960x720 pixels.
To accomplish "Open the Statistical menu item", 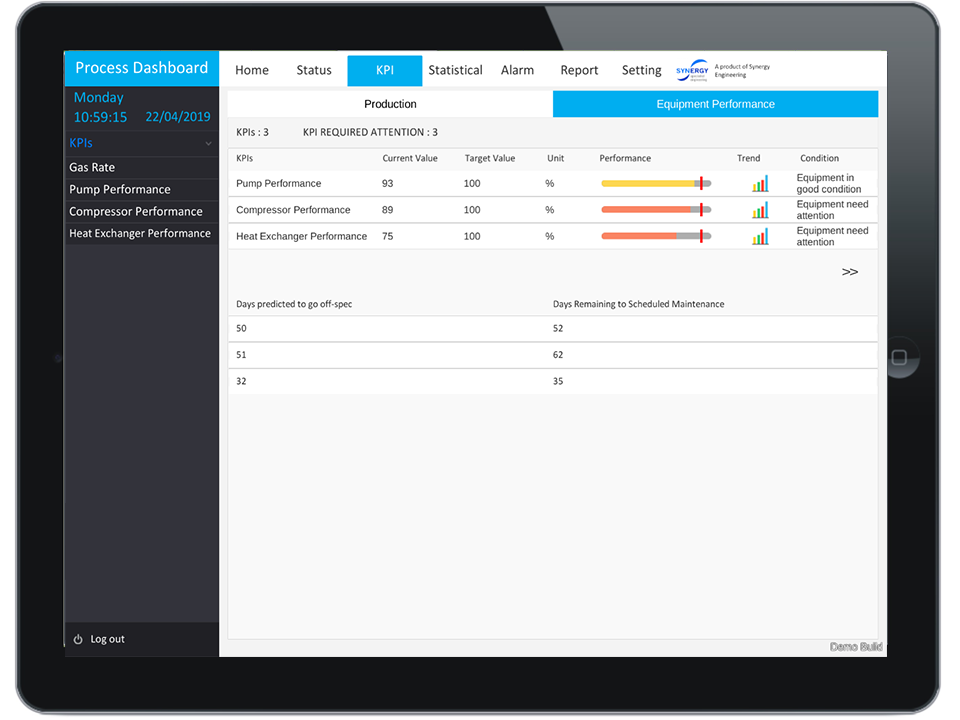I will (x=455, y=70).
